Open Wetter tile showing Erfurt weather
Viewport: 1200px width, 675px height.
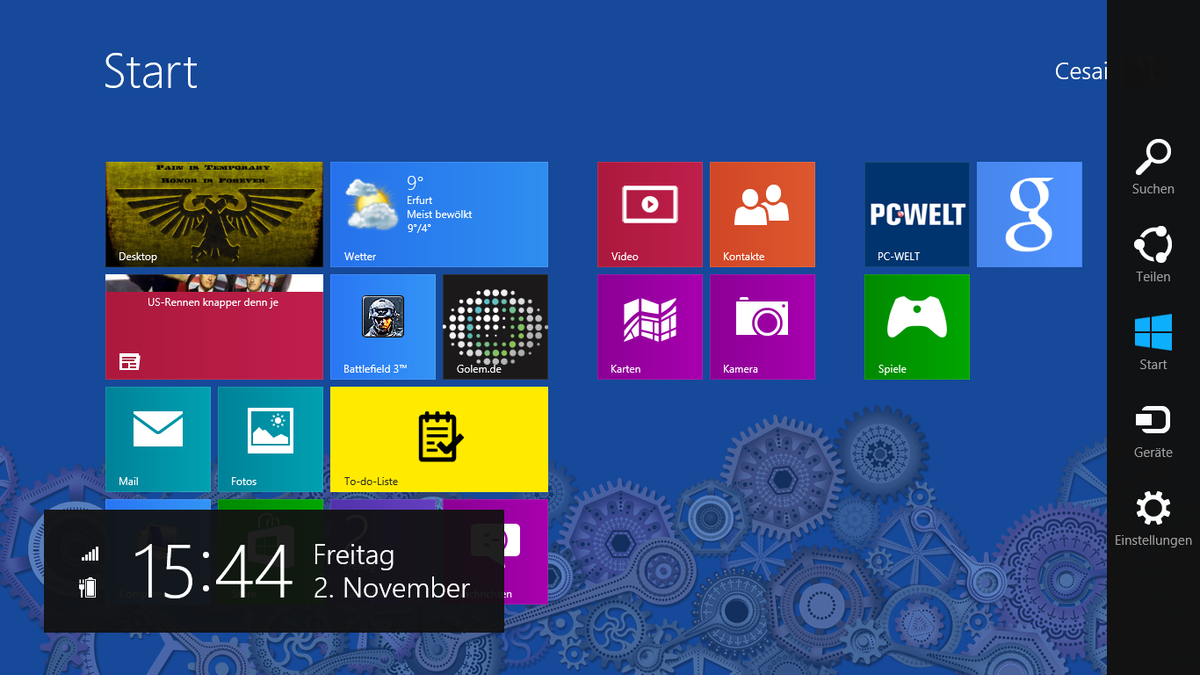[439, 214]
